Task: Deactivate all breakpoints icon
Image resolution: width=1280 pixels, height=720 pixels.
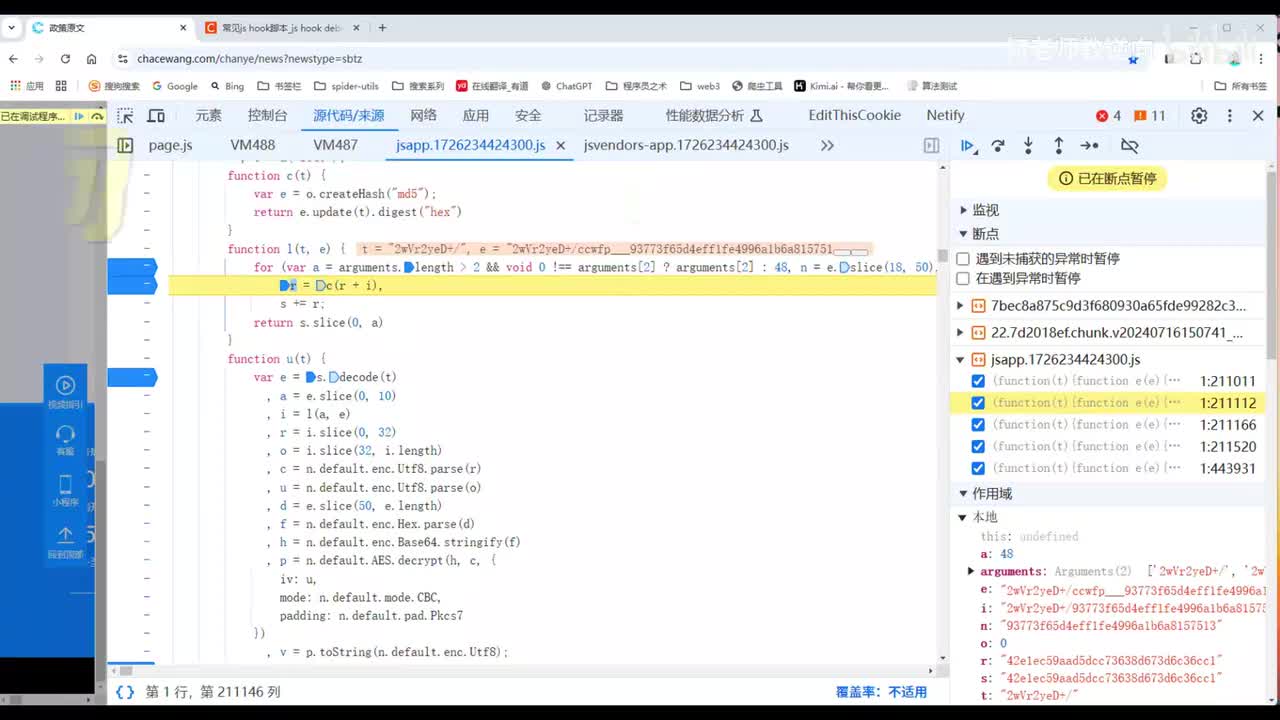Action: point(1130,145)
